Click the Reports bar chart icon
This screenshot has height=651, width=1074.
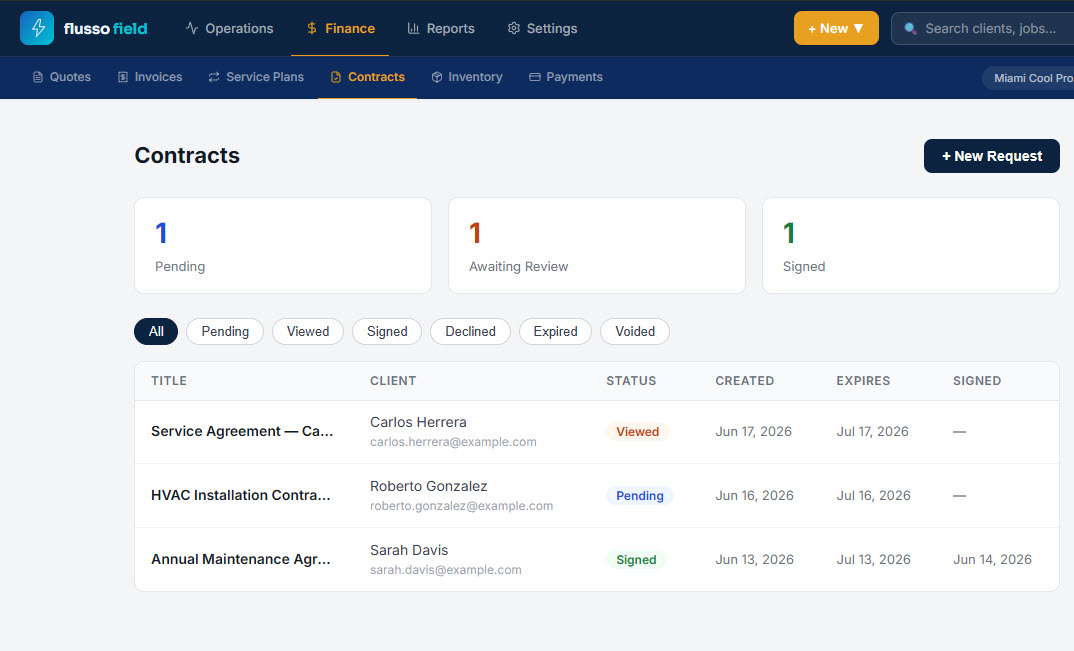pos(413,28)
